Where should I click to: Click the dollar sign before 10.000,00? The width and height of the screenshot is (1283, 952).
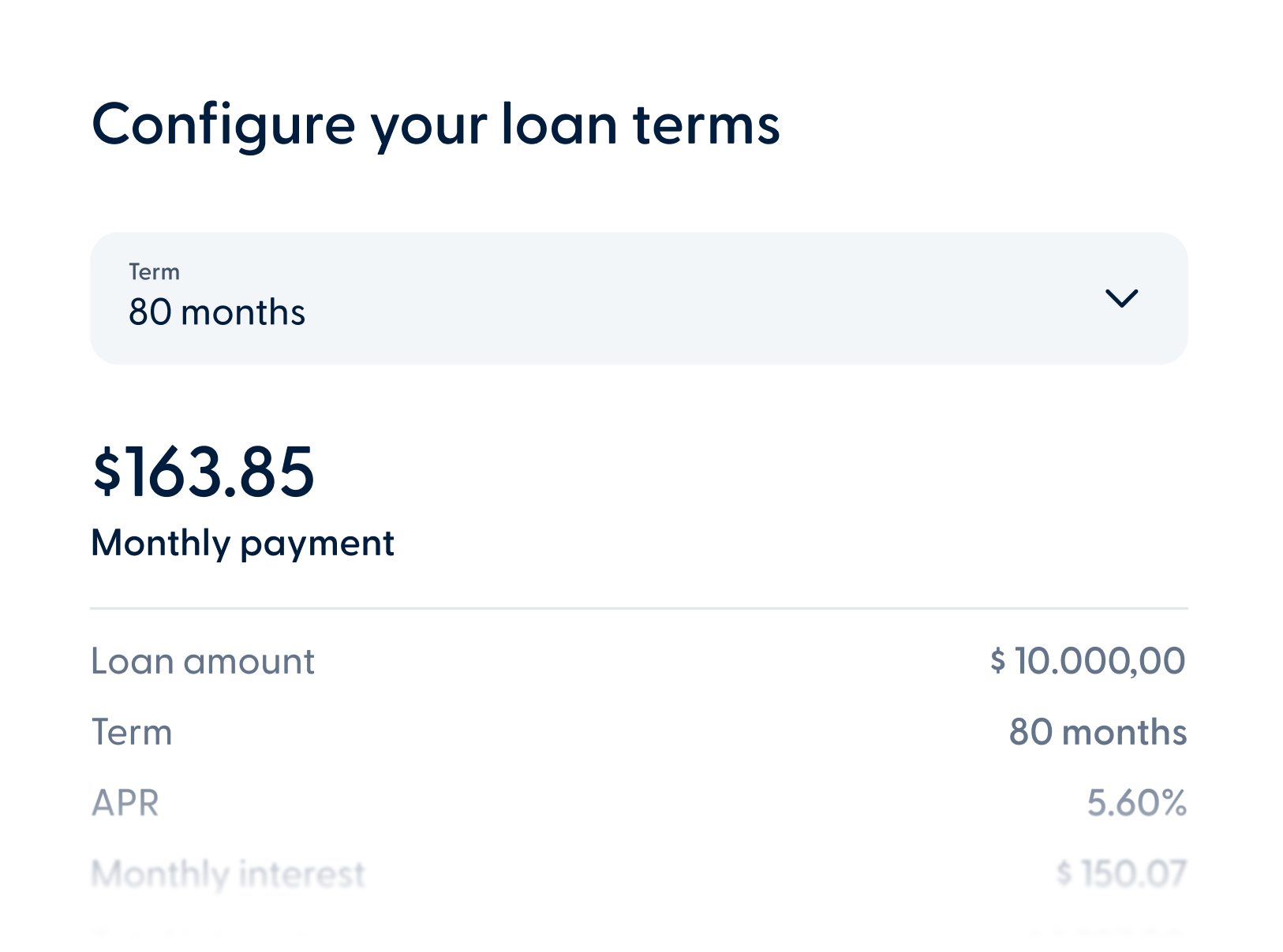tap(998, 660)
